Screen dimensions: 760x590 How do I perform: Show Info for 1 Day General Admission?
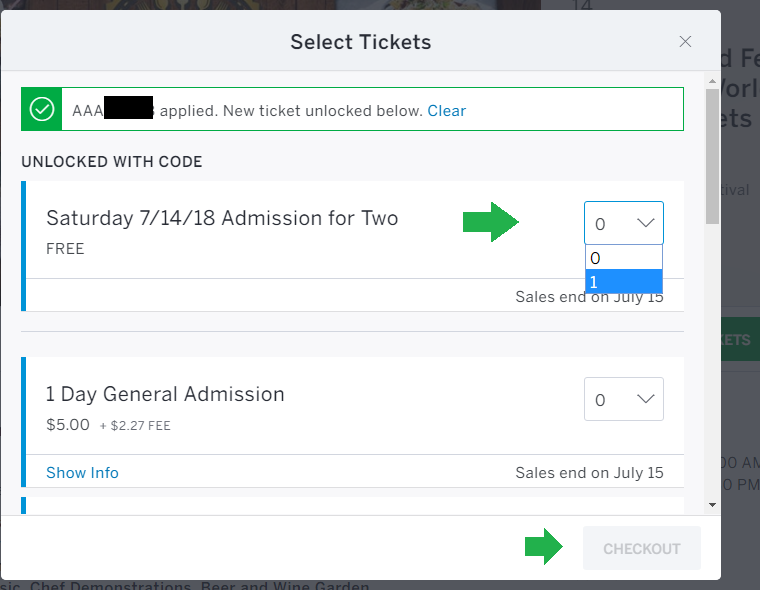point(82,473)
